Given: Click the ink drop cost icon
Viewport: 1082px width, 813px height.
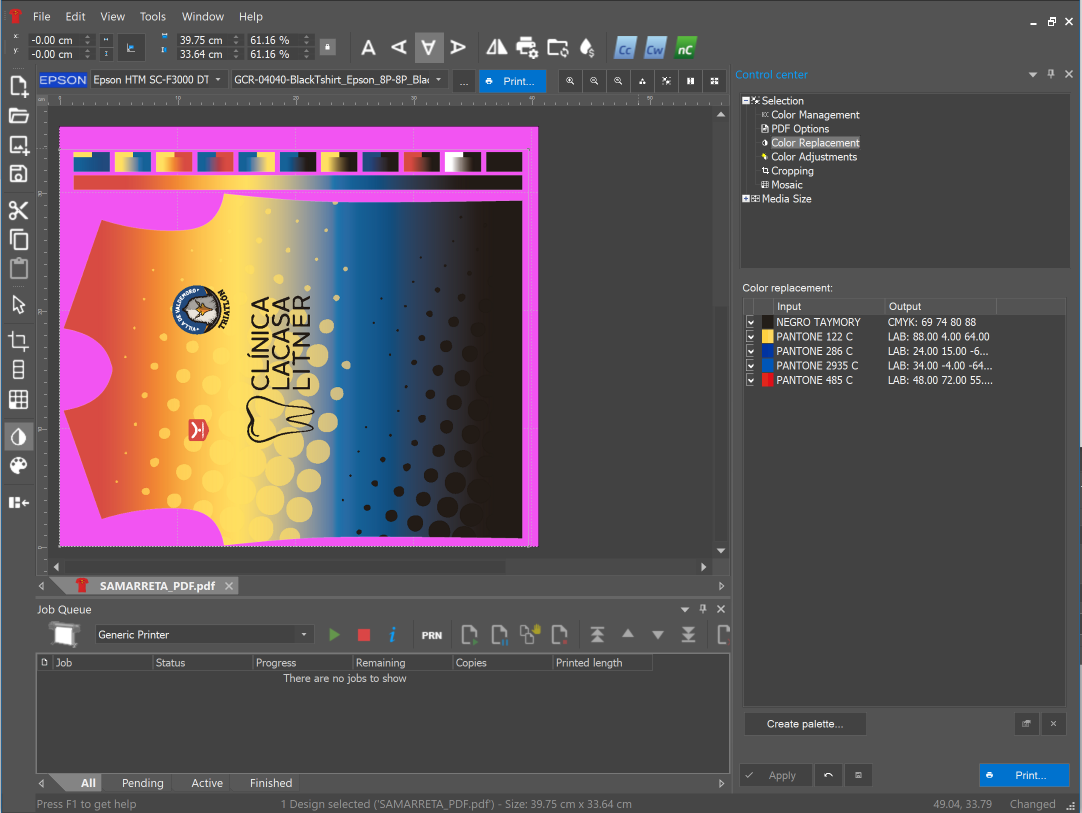Looking at the screenshot, I should 587,48.
